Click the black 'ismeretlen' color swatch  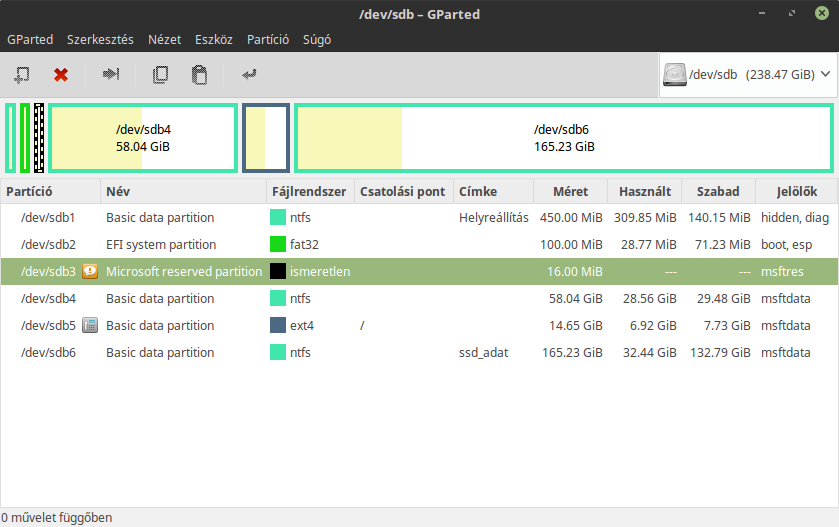tap(278, 271)
